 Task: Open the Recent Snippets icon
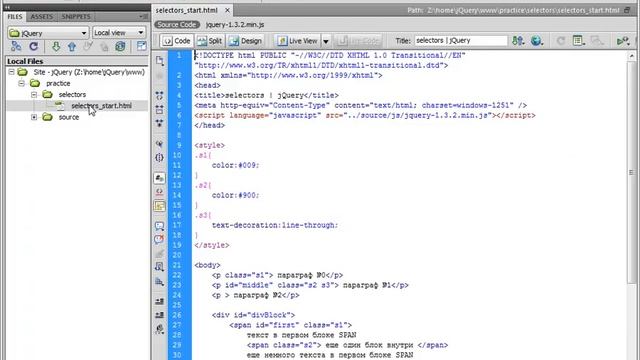click(160, 267)
